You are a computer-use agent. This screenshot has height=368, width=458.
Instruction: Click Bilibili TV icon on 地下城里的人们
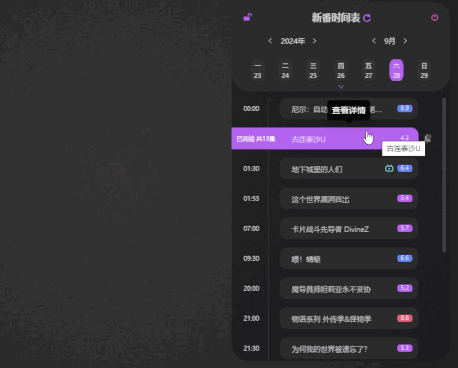click(x=389, y=168)
